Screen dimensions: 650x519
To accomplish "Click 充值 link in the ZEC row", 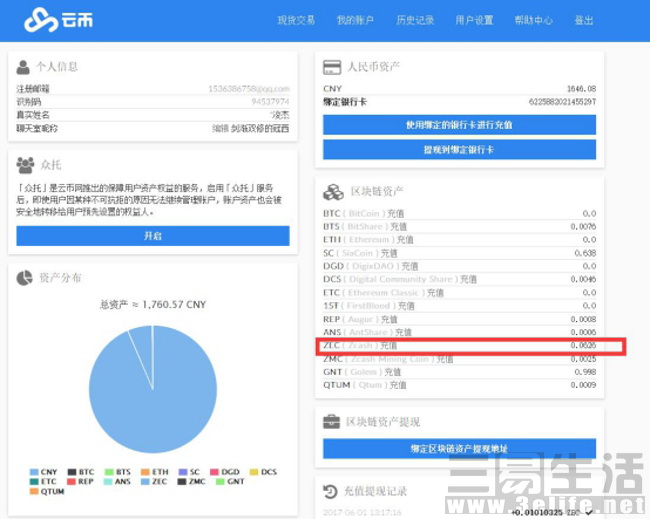I will coord(388,345).
